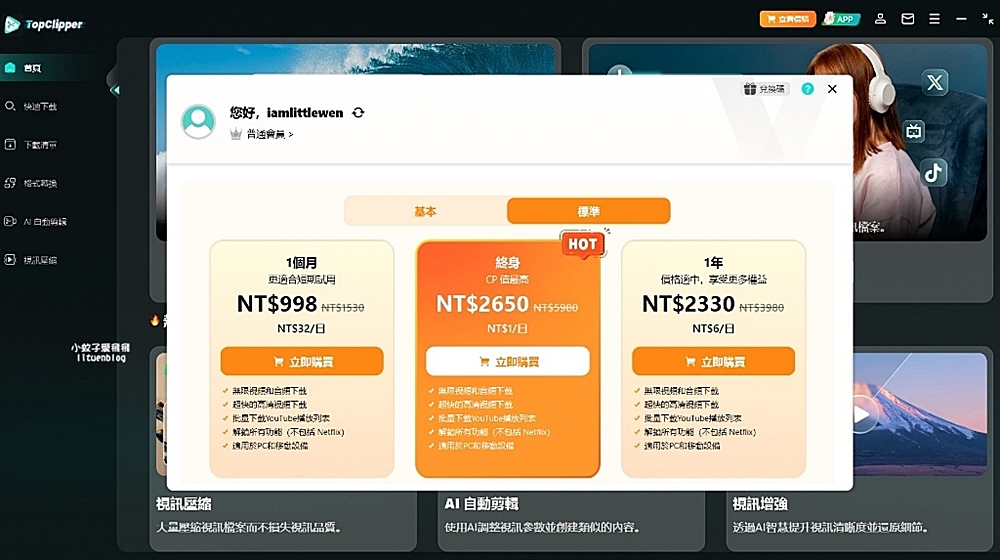Click the Bilibili TV icon on banner
Screen dimensions: 1000x560
coord(914,131)
